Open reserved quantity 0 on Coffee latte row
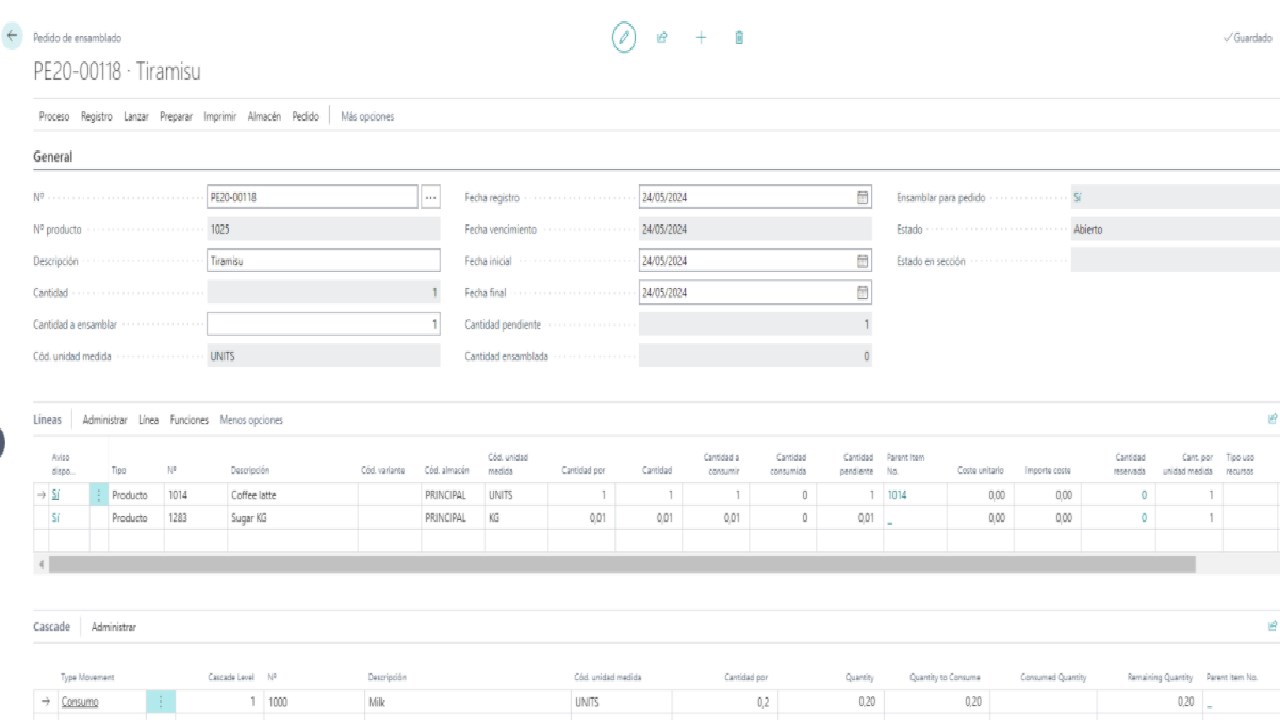1280x720 pixels. pos(1144,495)
